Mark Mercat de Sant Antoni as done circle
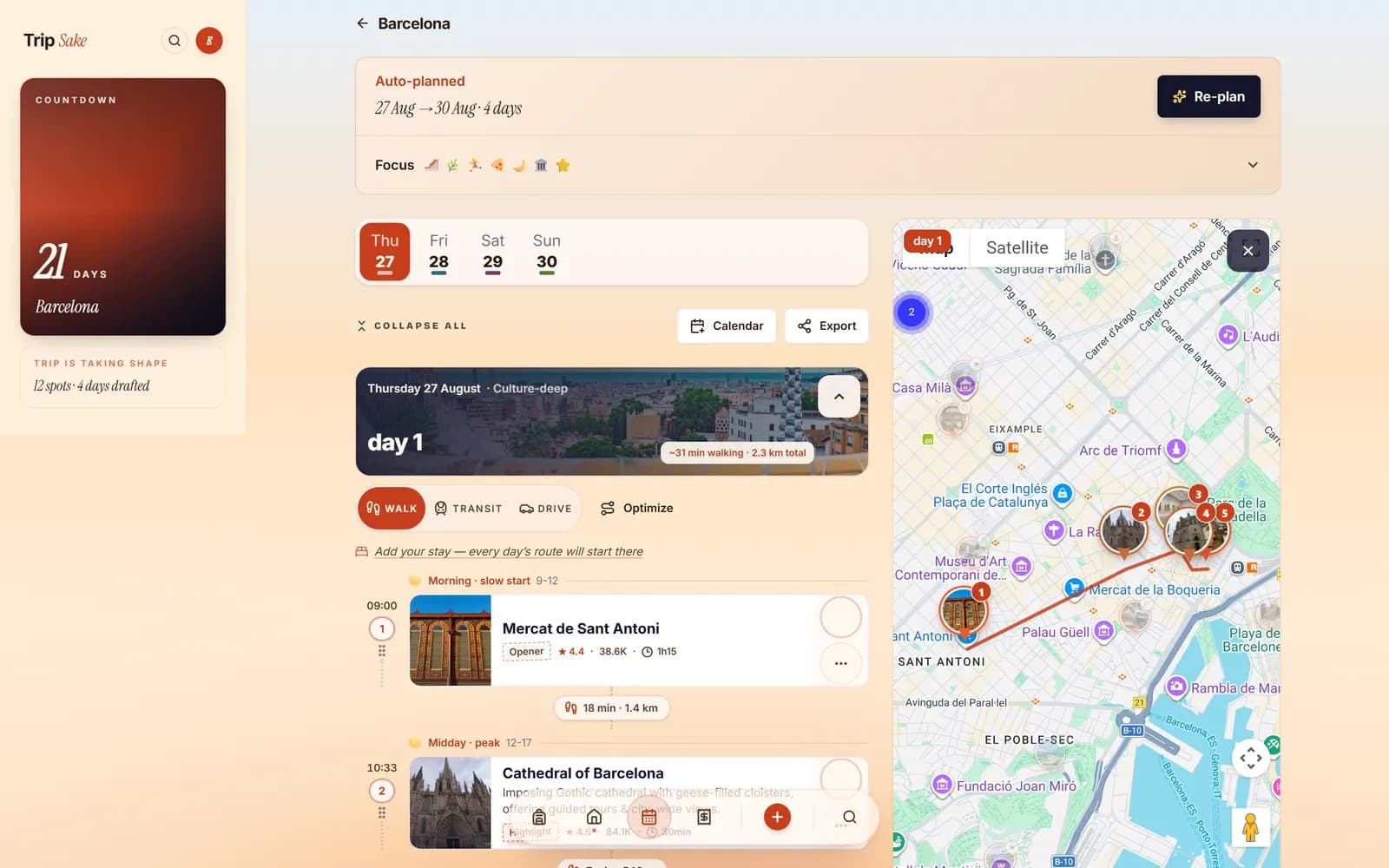The height and width of the screenshot is (868, 1389). coord(840,618)
